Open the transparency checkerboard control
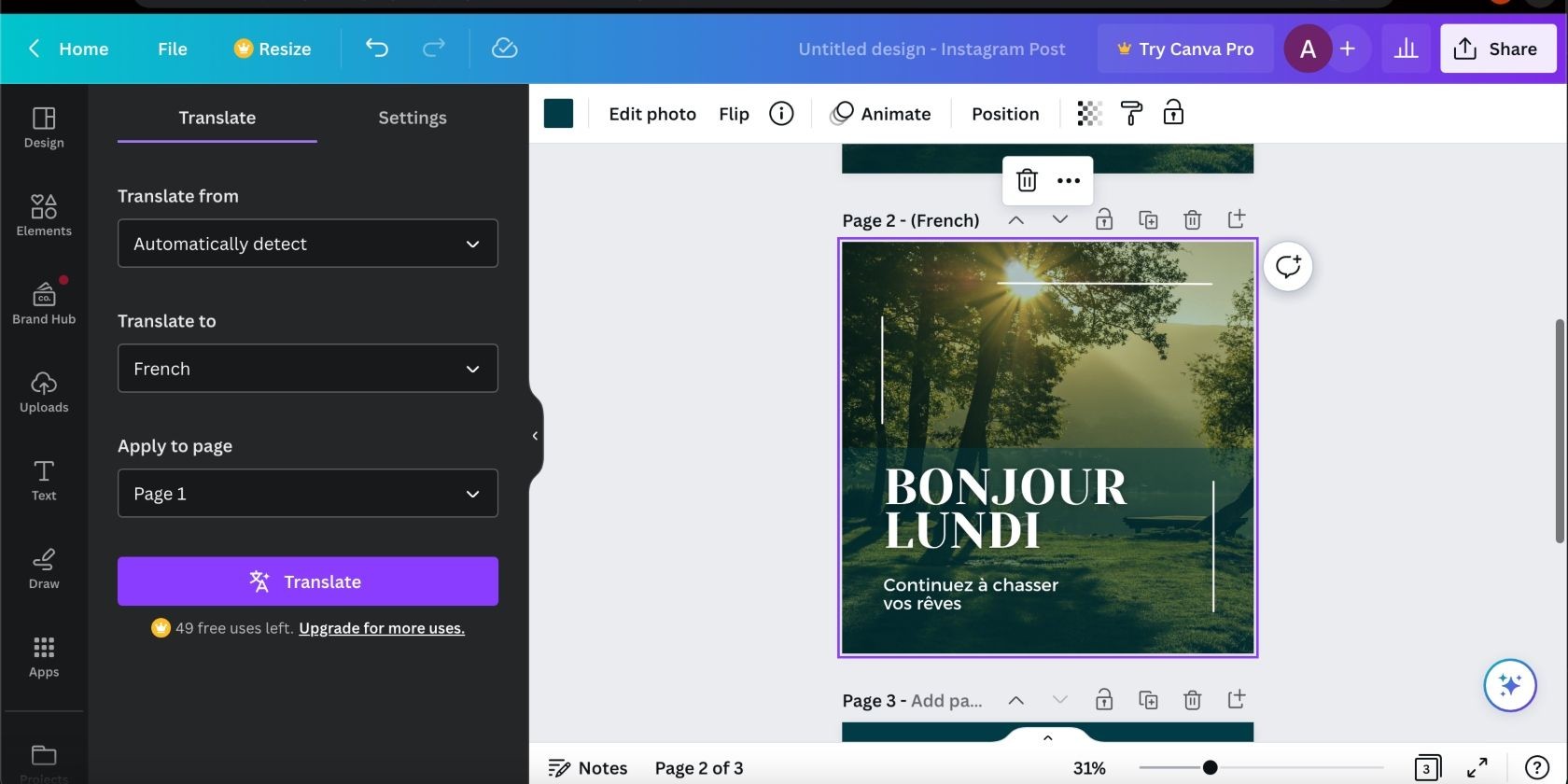 [x=1089, y=114]
